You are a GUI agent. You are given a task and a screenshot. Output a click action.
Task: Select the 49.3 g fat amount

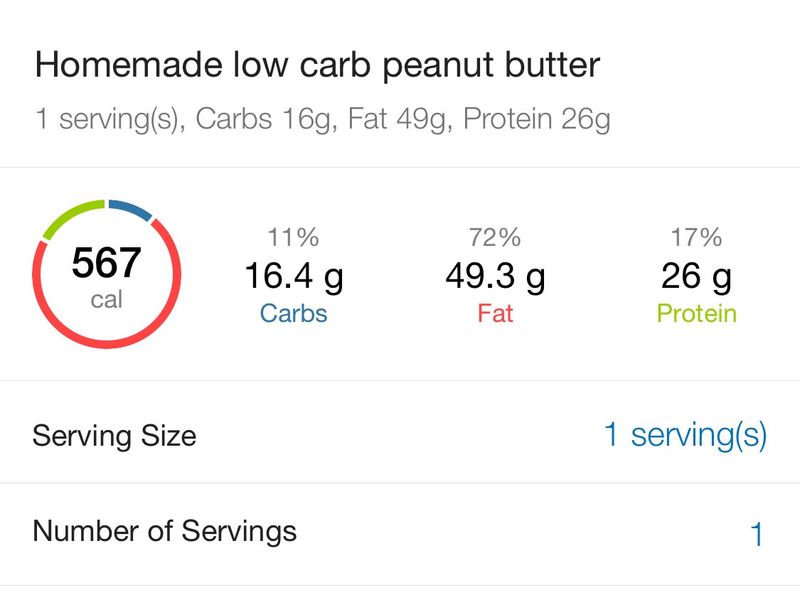[x=495, y=277]
